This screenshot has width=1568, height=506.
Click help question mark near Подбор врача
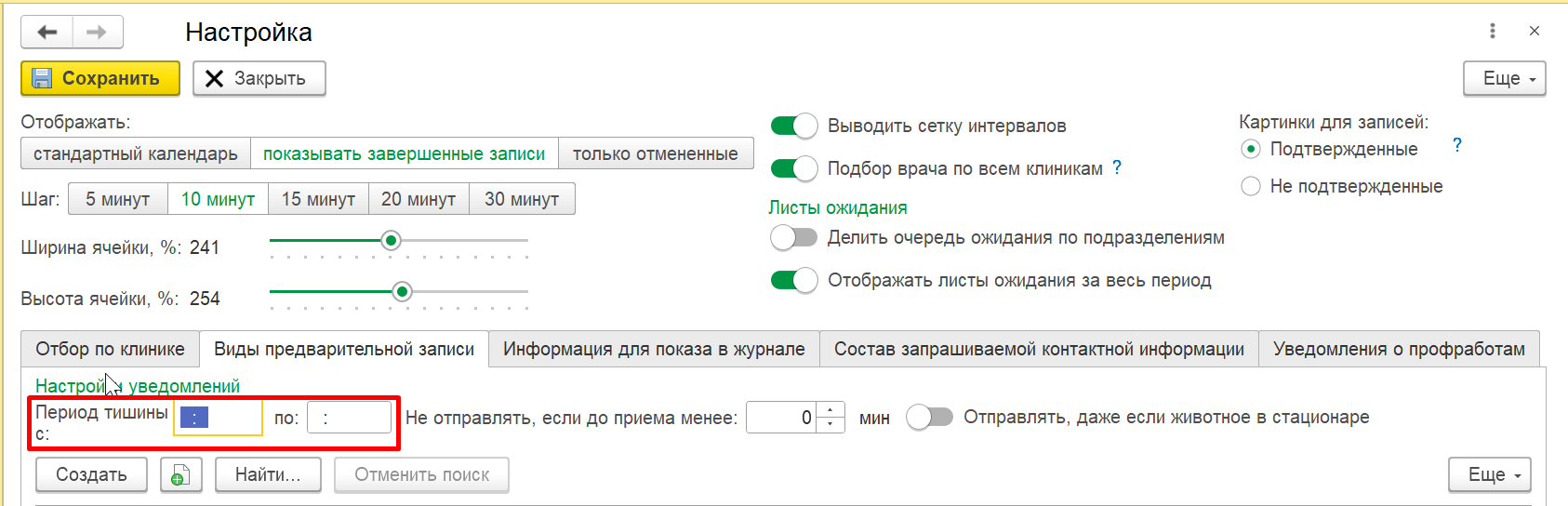pos(1117,167)
